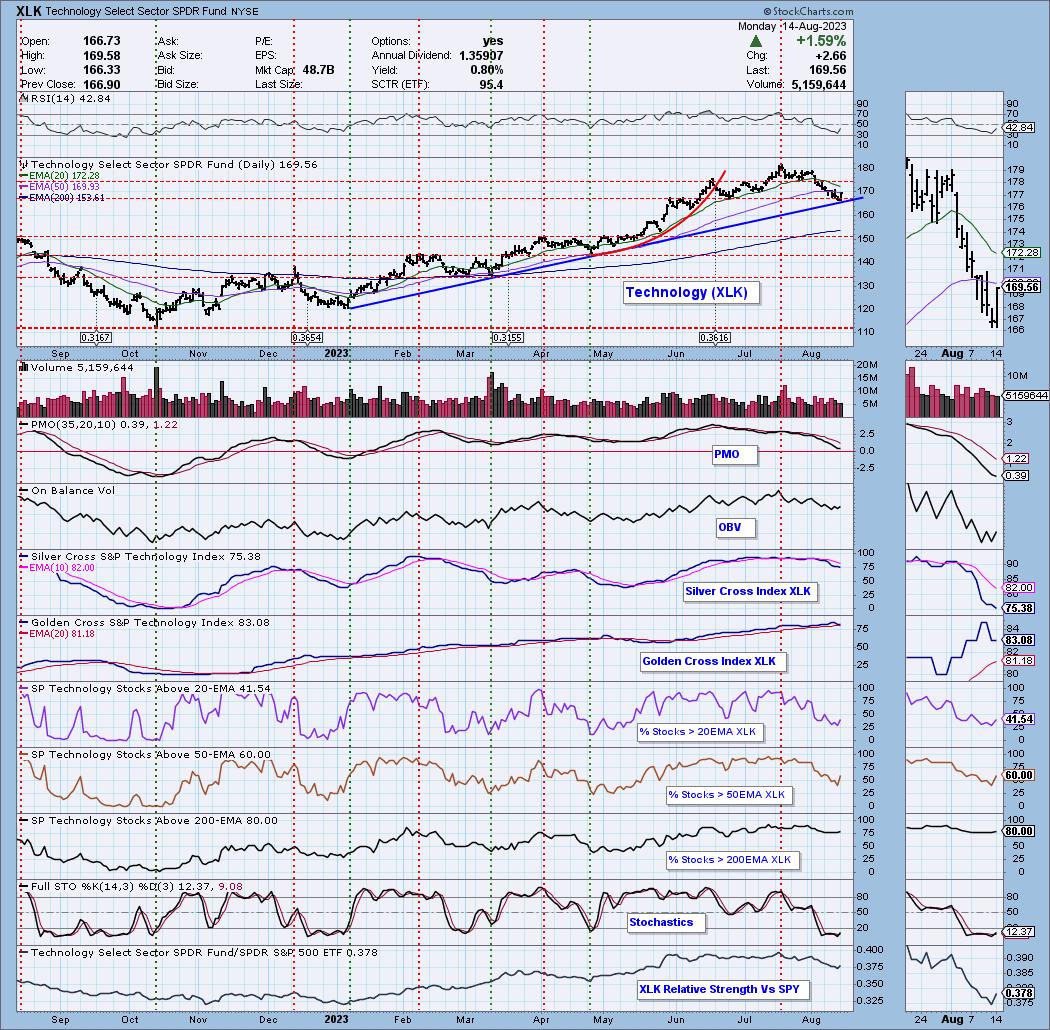Click the 0.3155 cycle label on price chart

click(x=508, y=338)
